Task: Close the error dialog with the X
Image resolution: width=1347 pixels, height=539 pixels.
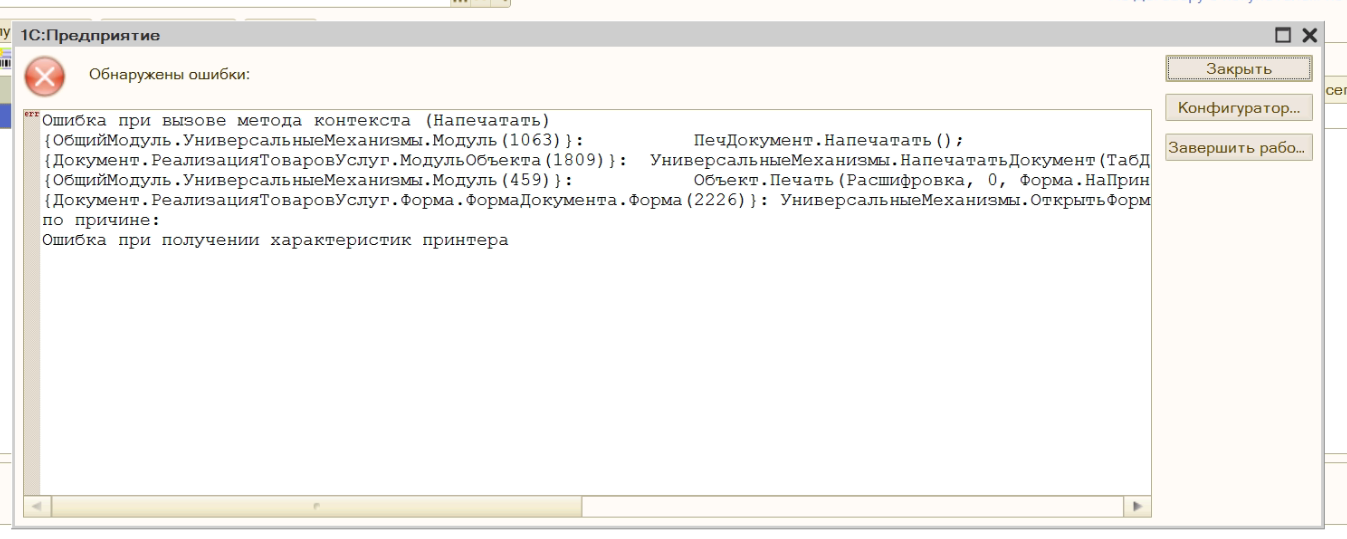Action: (1311, 35)
